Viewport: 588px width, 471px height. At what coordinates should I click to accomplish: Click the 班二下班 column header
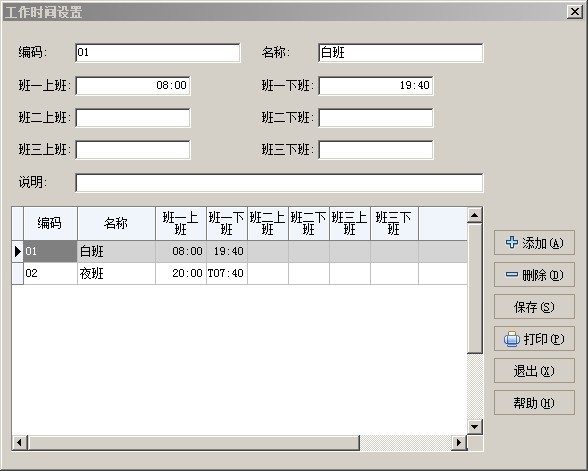pos(309,224)
